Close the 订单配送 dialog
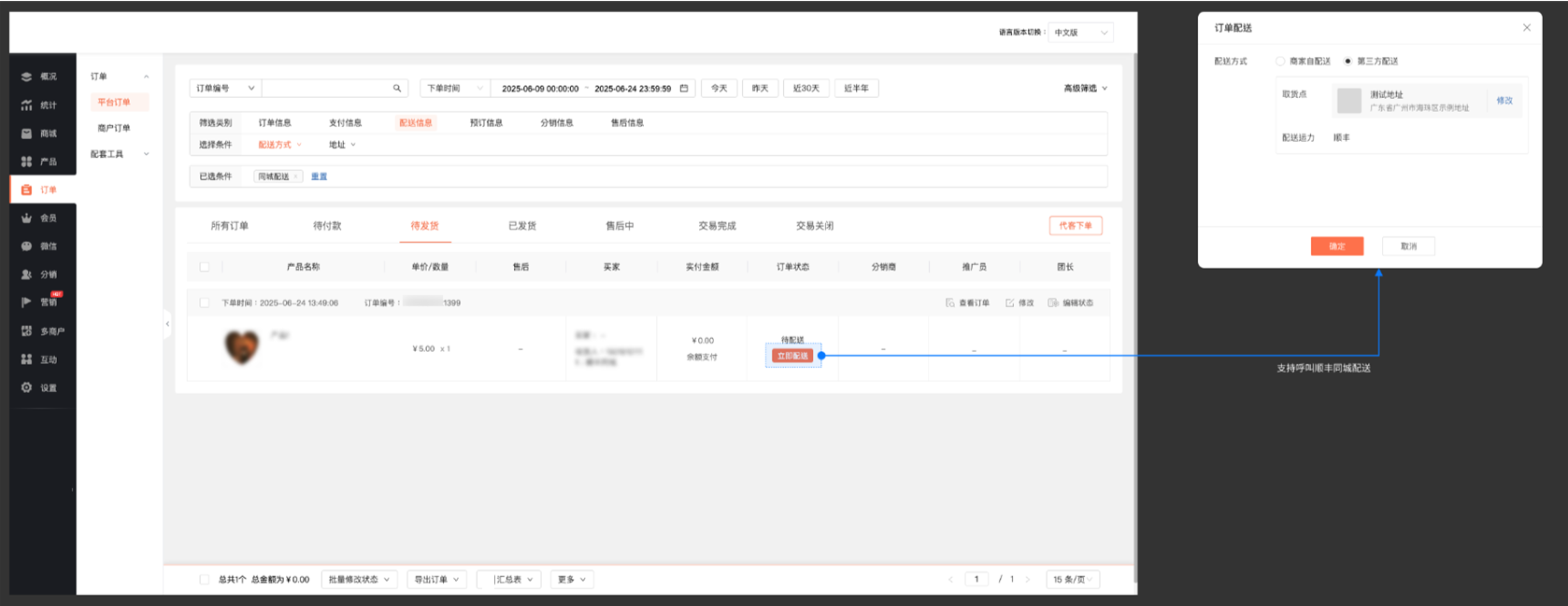Image resolution: width=1568 pixels, height=606 pixels. (x=1527, y=28)
